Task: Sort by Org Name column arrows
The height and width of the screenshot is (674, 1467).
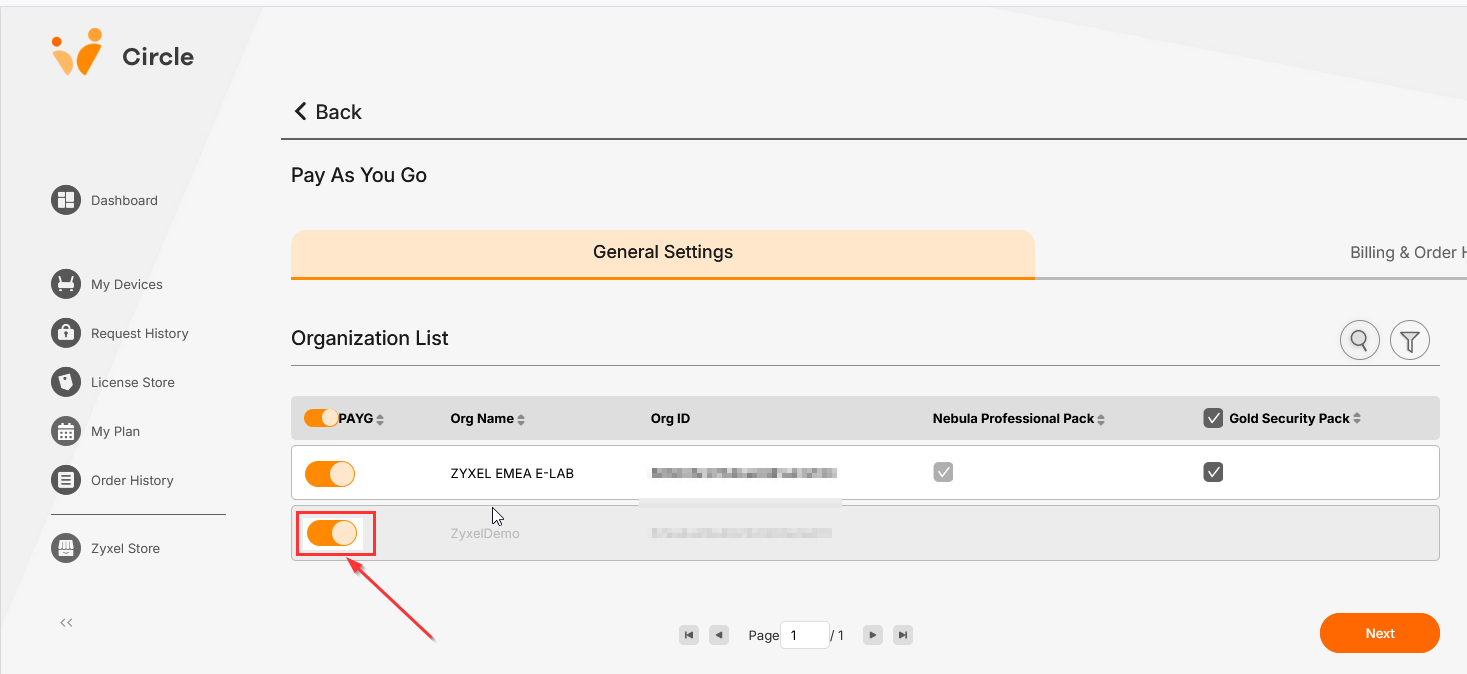Action: coord(521,419)
